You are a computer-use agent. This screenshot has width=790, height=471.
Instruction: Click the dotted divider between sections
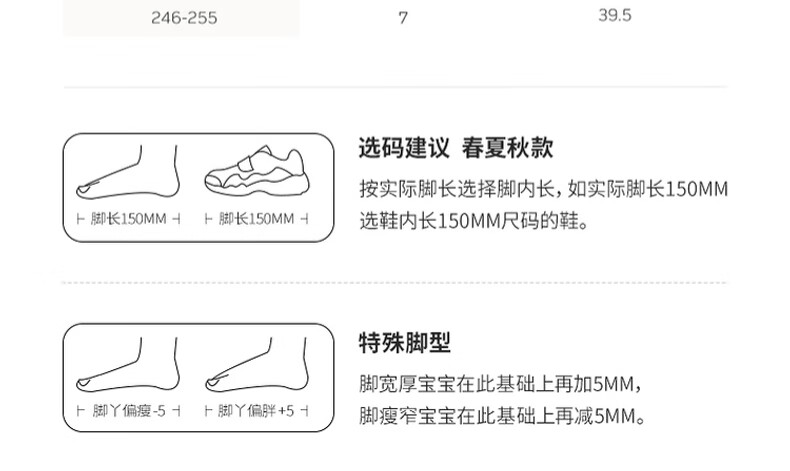(395, 283)
